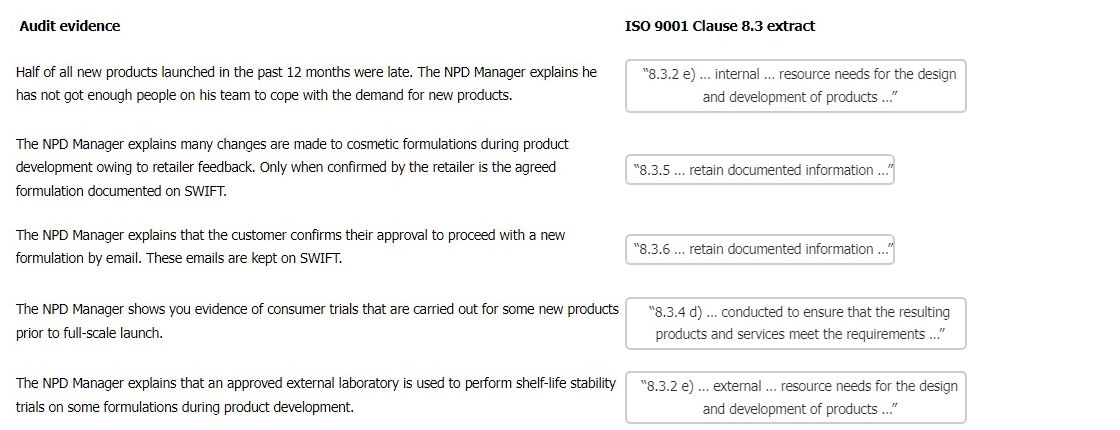Click the line starting "trials on some formulations"

(x=184, y=407)
